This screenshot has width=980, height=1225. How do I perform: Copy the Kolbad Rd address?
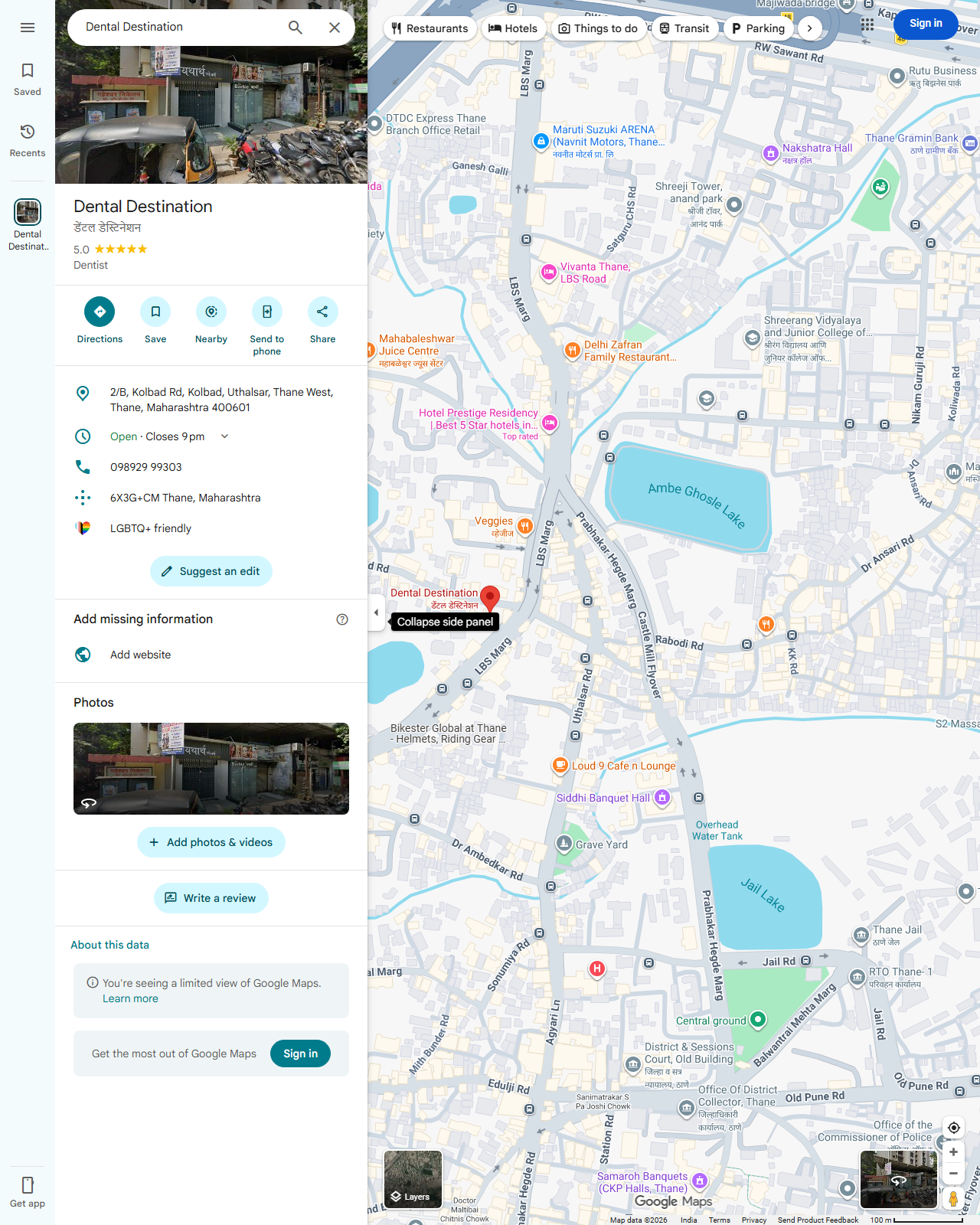211,400
